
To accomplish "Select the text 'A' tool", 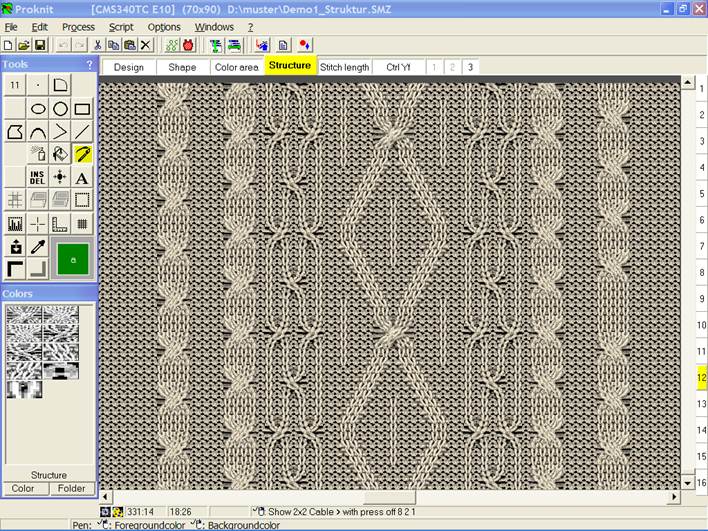I will tap(82, 177).
